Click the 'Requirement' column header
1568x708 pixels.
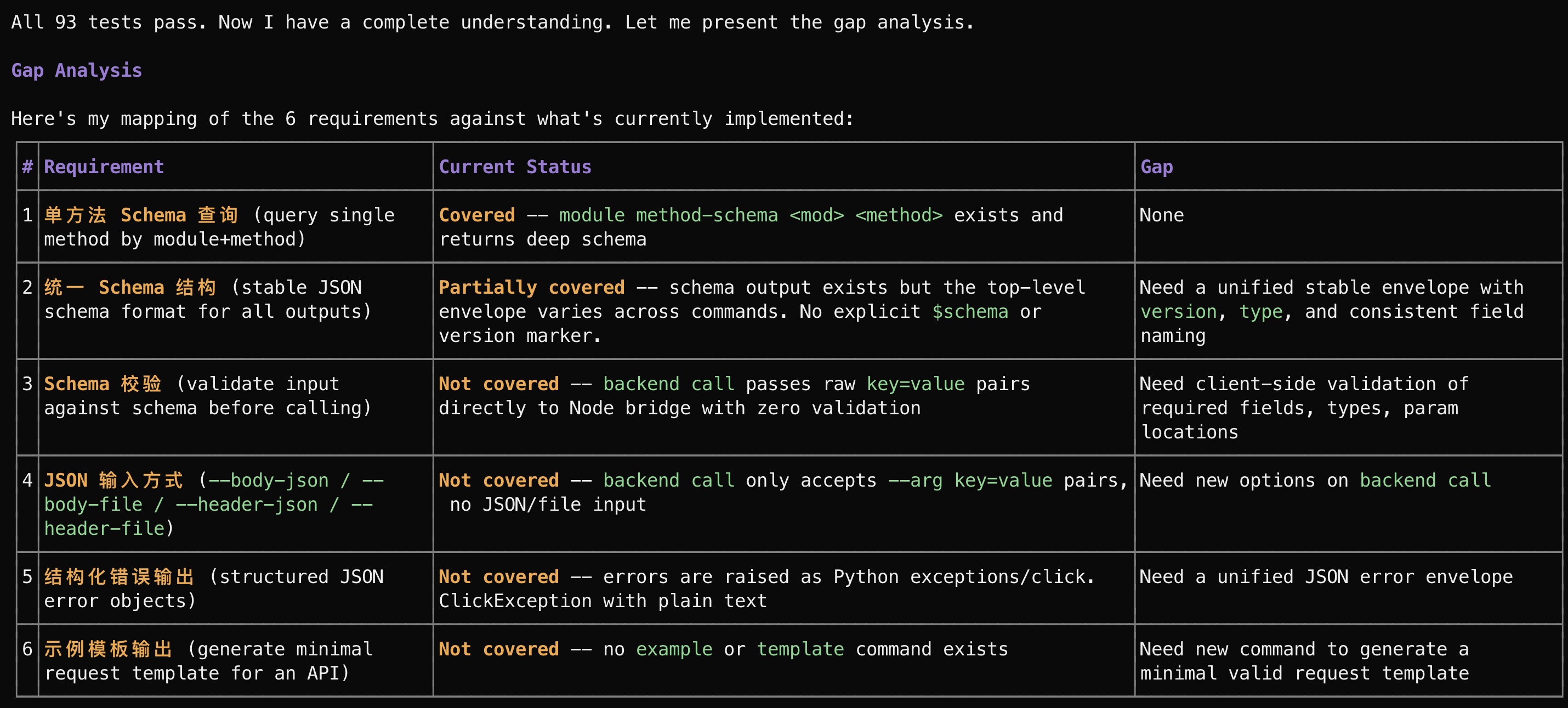pos(104,167)
